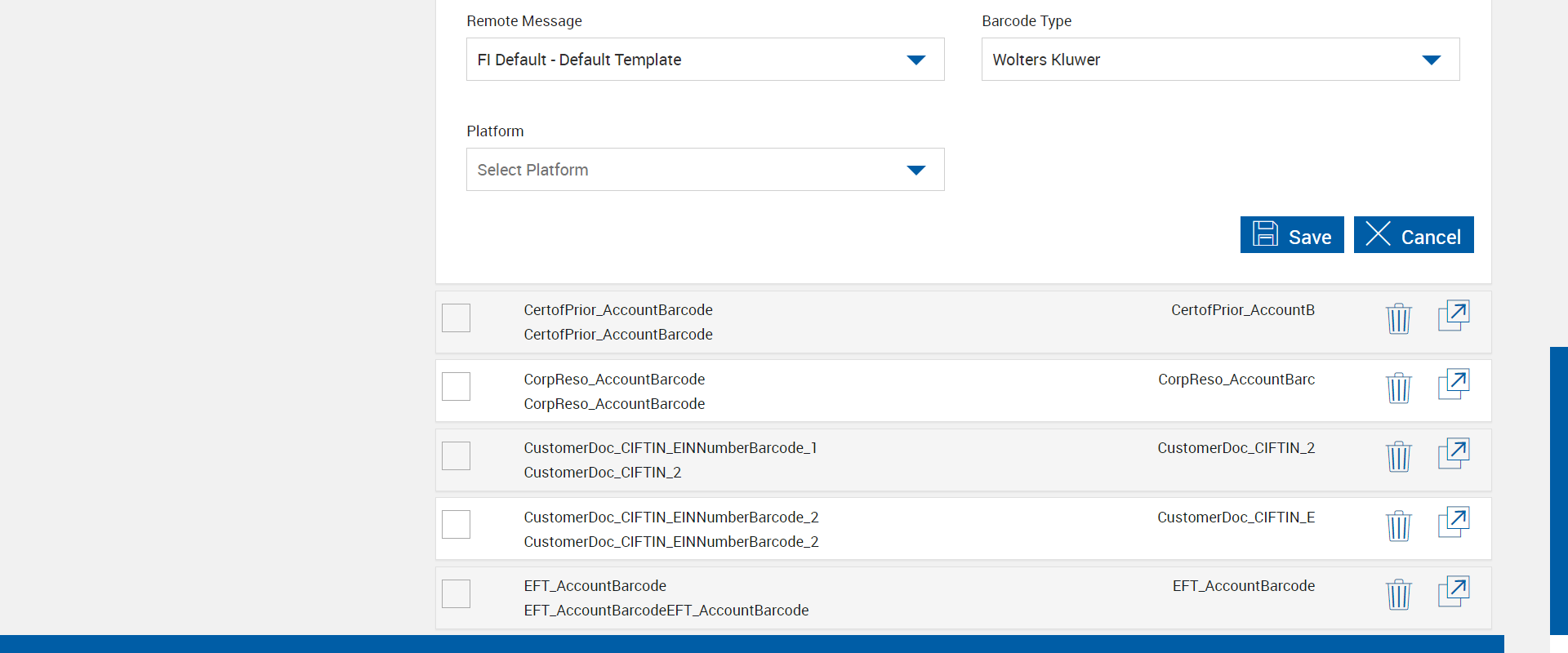Viewport: 1568px width, 653px height.
Task: Open the CorpReso_AccountBarcode entry via export icon
Action: (x=1453, y=384)
